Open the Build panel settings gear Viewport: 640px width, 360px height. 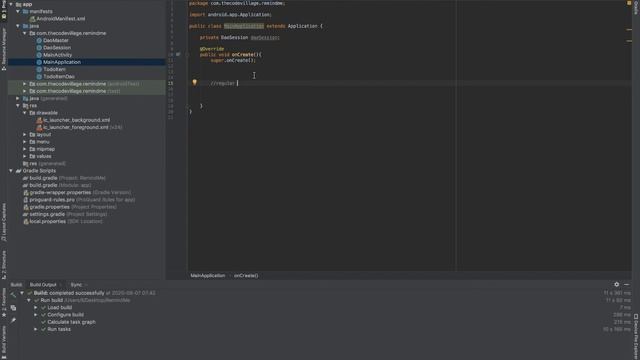[x=616, y=284]
